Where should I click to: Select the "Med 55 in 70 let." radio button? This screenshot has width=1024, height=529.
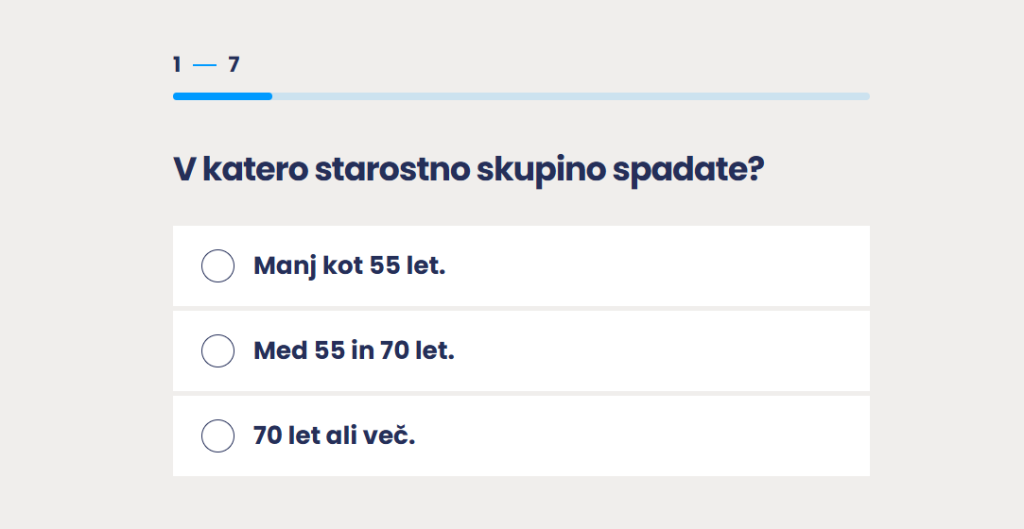click(x=218, y=351)
